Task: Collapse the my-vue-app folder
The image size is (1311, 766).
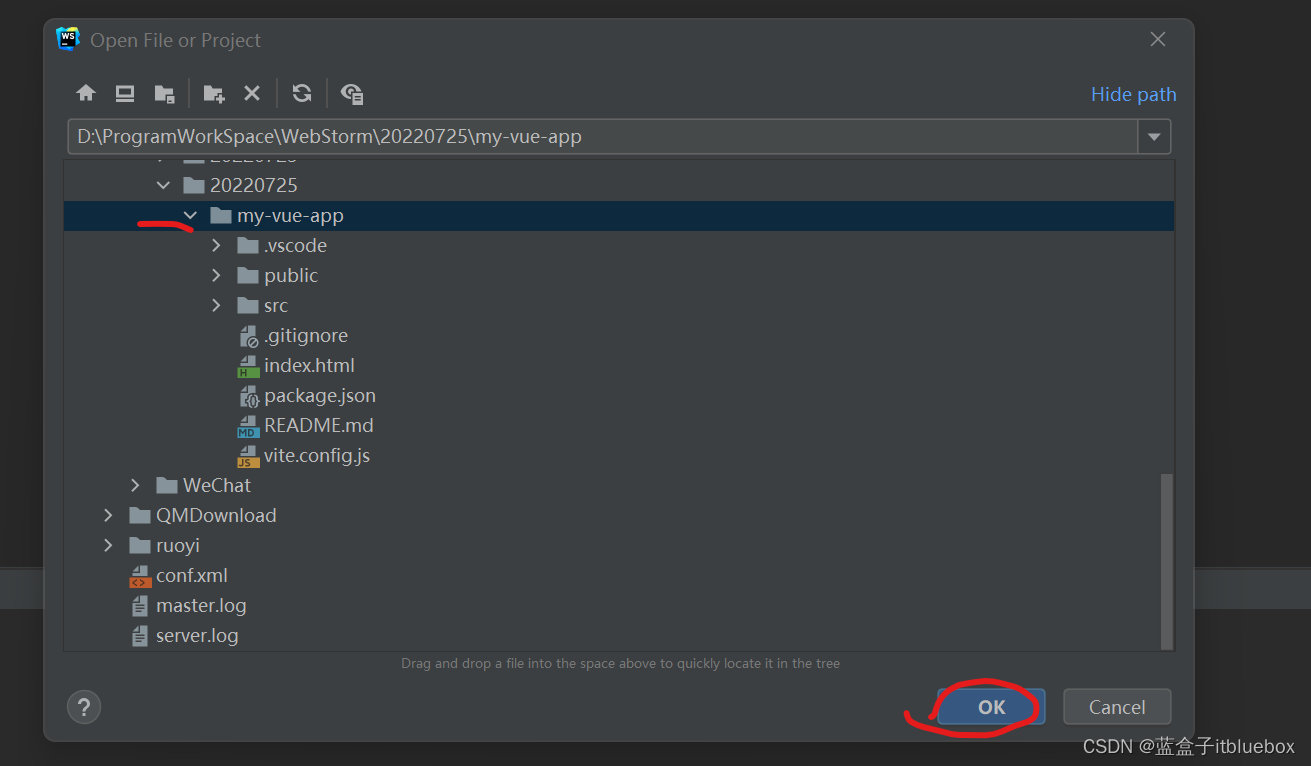Action: (x=190, y=215)
